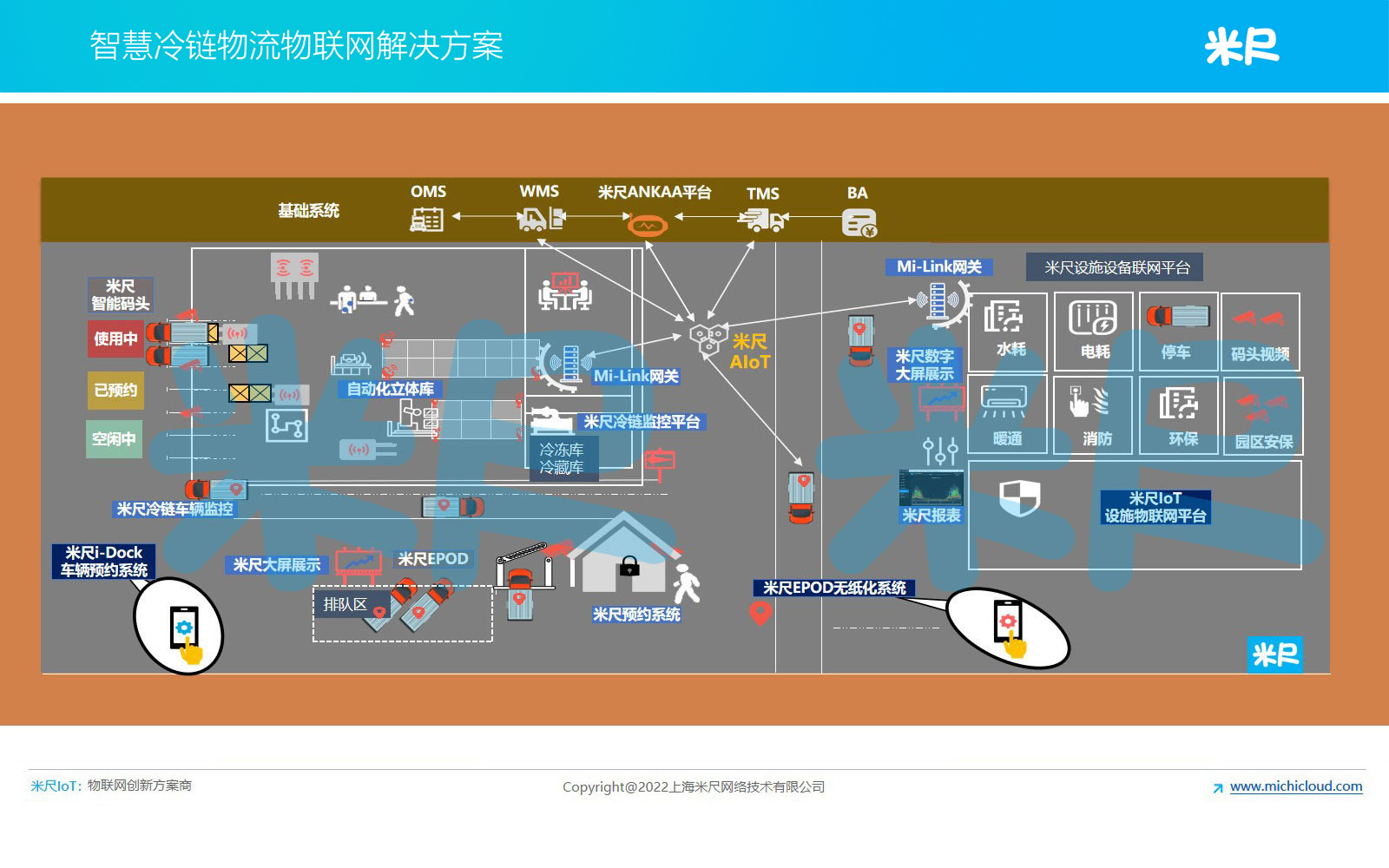Click the 米尺冷链监控平台 label
Image resolution: width=1389 pixels, height=868 pixels.
642,422
